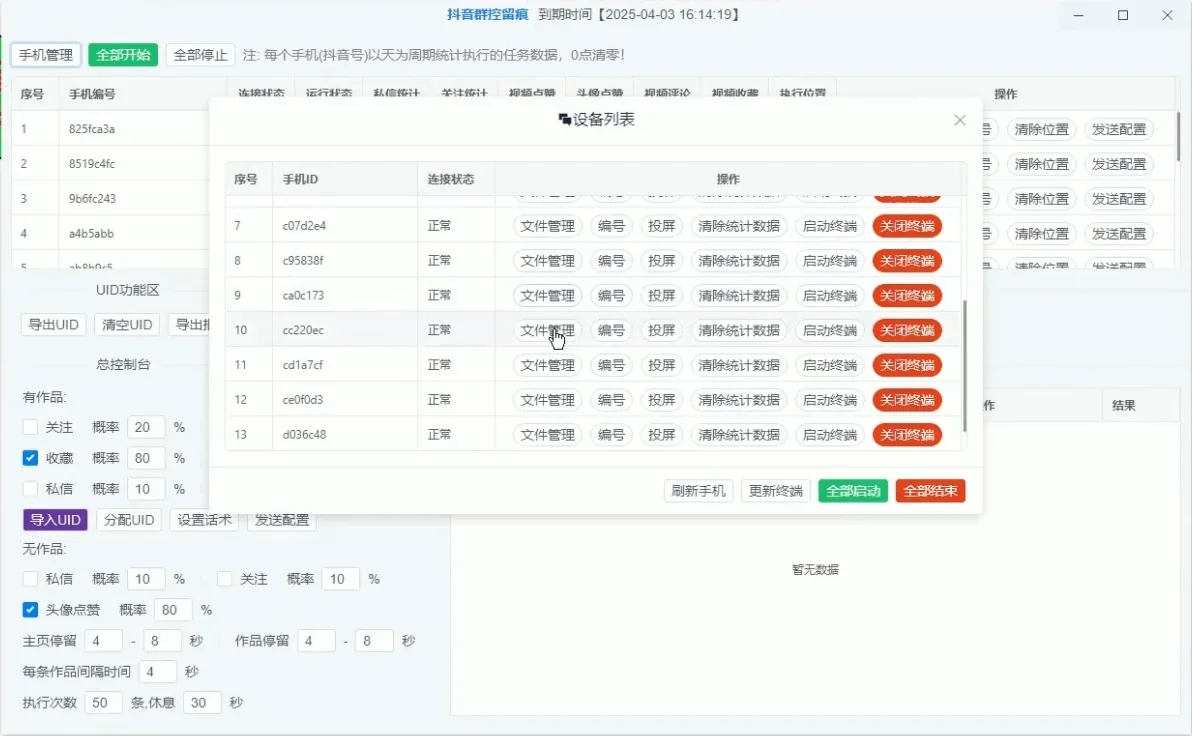Click green 全部启动 button in dialog
The height and width of the screenshot is (736, 1192).
[x=853, y=491]
